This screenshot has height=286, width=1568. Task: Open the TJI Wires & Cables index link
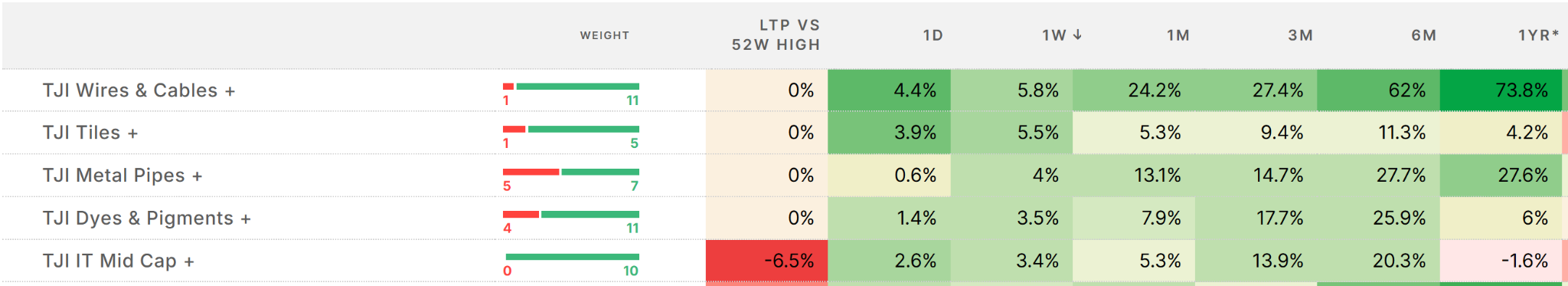[130, 90]
